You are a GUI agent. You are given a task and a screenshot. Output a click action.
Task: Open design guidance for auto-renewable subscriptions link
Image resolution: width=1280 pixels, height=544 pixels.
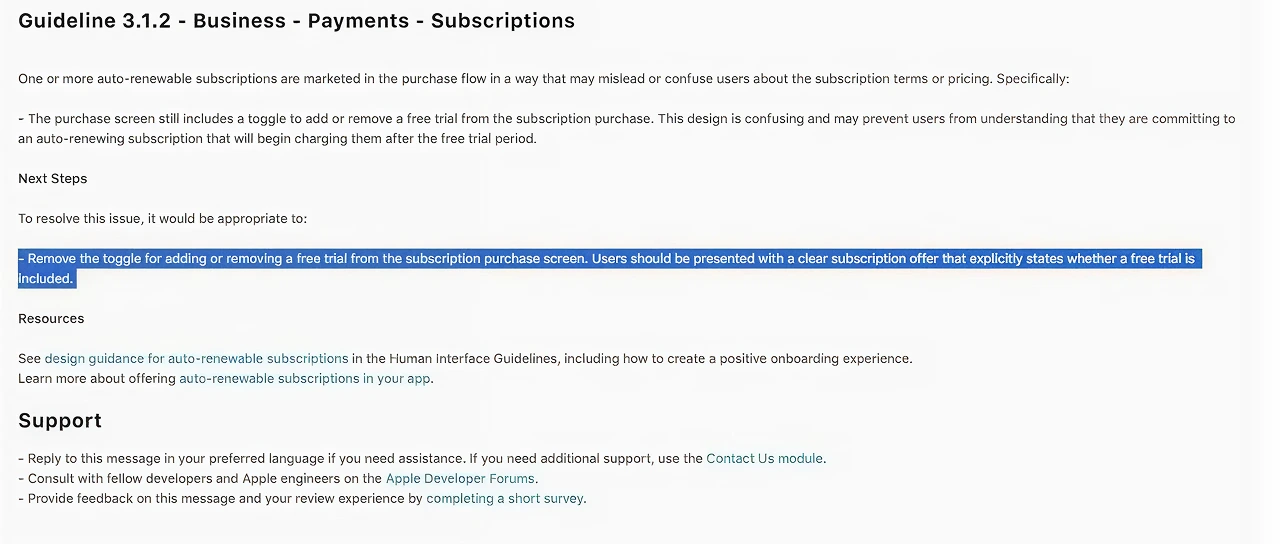click(197, 358)
